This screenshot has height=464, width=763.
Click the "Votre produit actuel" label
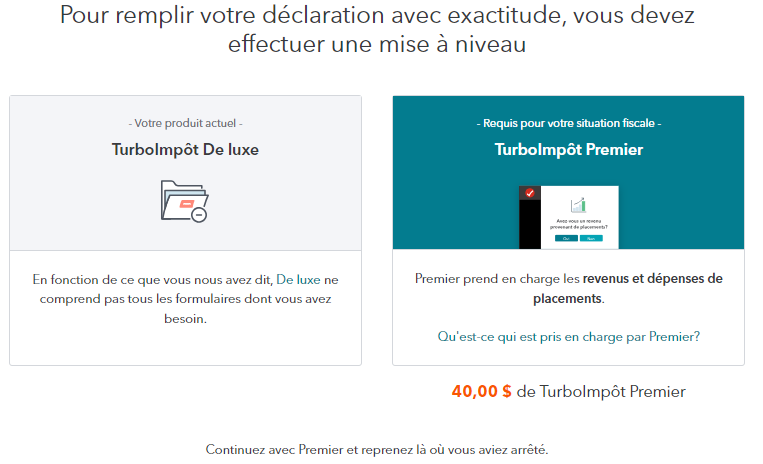[185, 123]
